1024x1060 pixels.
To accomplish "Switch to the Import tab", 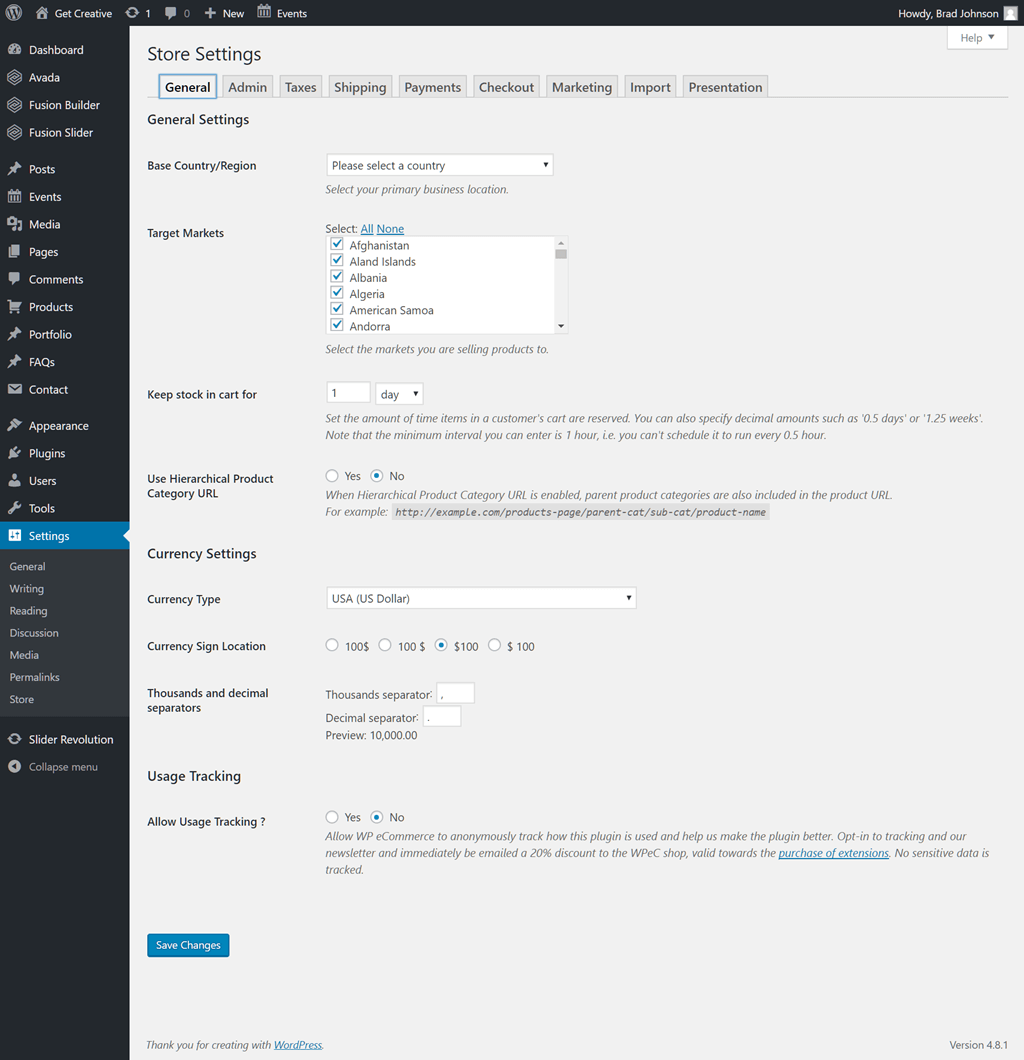I will pyautogui.click(x=650, y=87).
